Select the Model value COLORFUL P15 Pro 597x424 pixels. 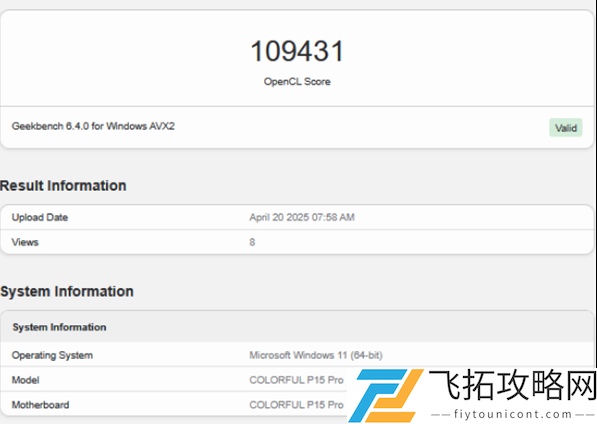pyautogui.click(x=296, y=380)
